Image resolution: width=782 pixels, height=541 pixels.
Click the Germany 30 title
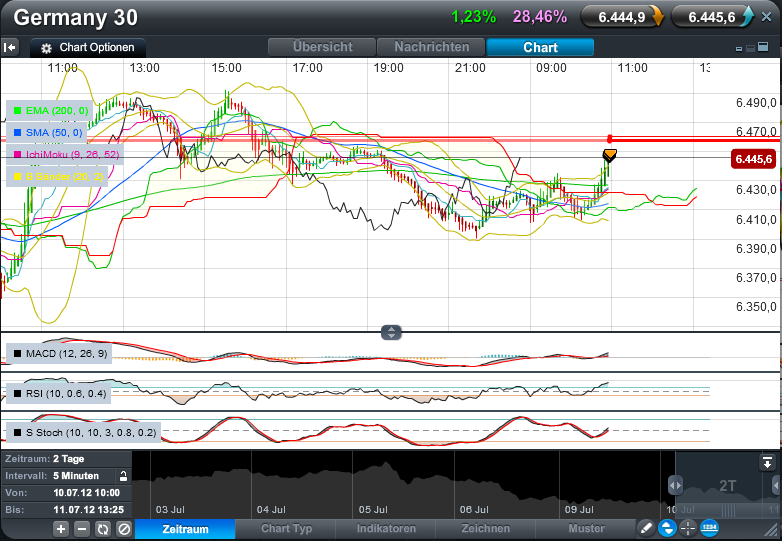coord(75,18)
